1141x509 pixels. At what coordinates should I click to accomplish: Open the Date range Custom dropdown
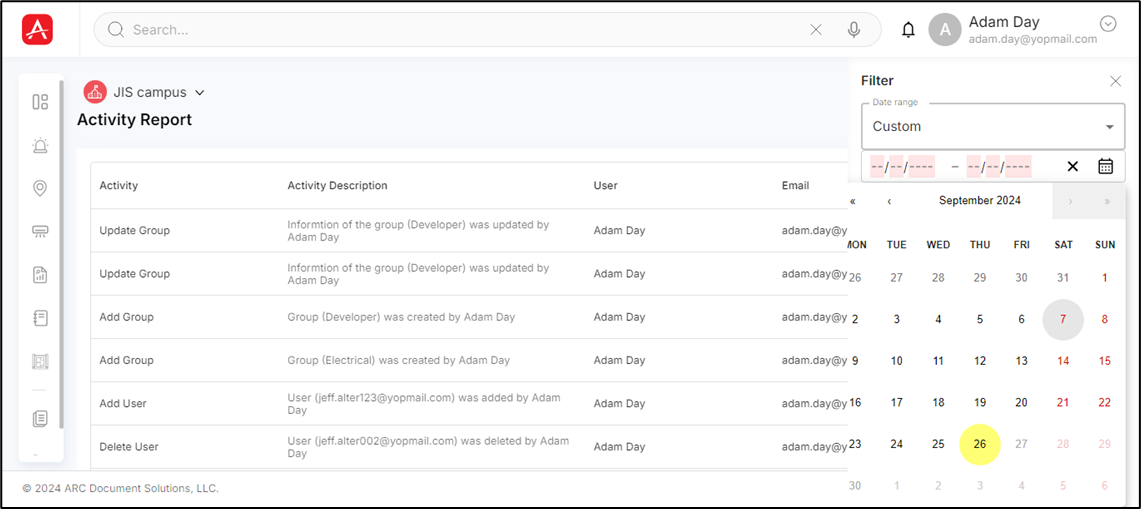[992, 127]
